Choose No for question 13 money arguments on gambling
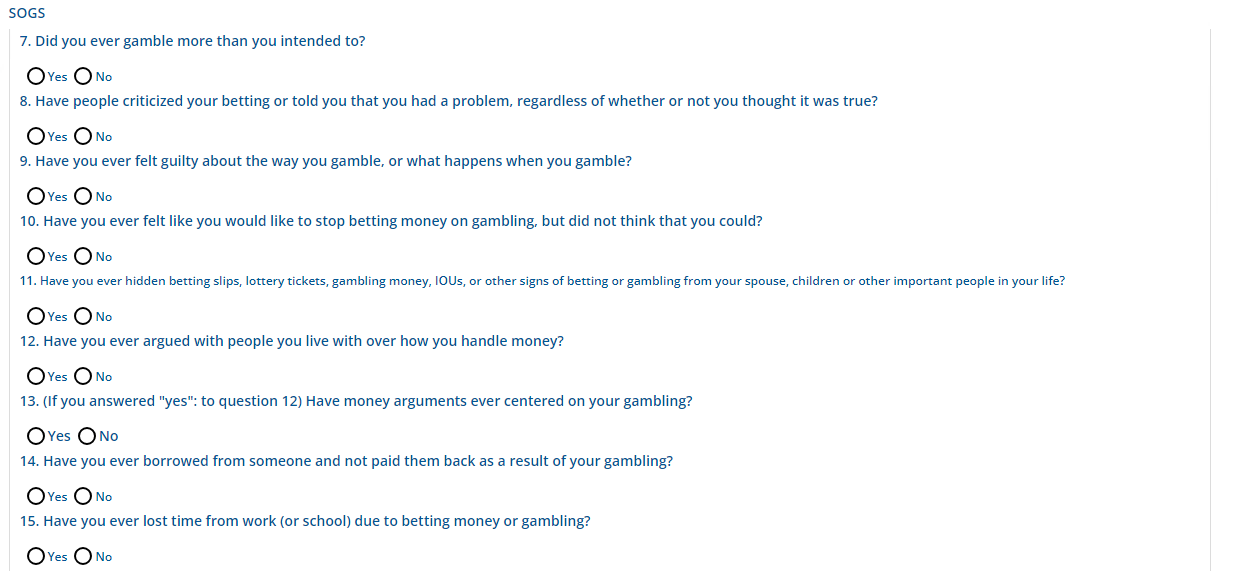The height and width of the screenshot is (571, 1238). [x=87, y=436]
